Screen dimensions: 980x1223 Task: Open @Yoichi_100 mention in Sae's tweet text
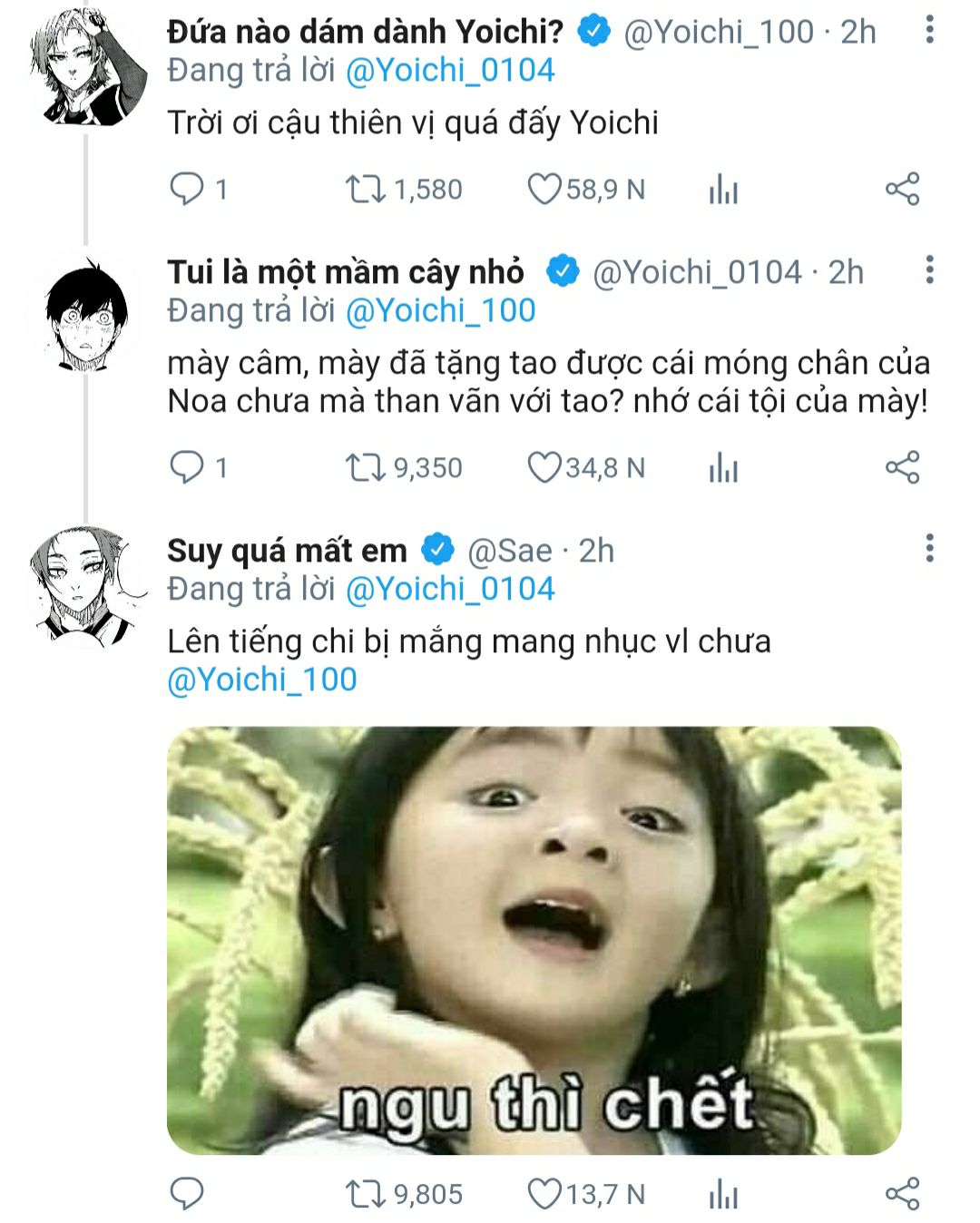point(262,680)
